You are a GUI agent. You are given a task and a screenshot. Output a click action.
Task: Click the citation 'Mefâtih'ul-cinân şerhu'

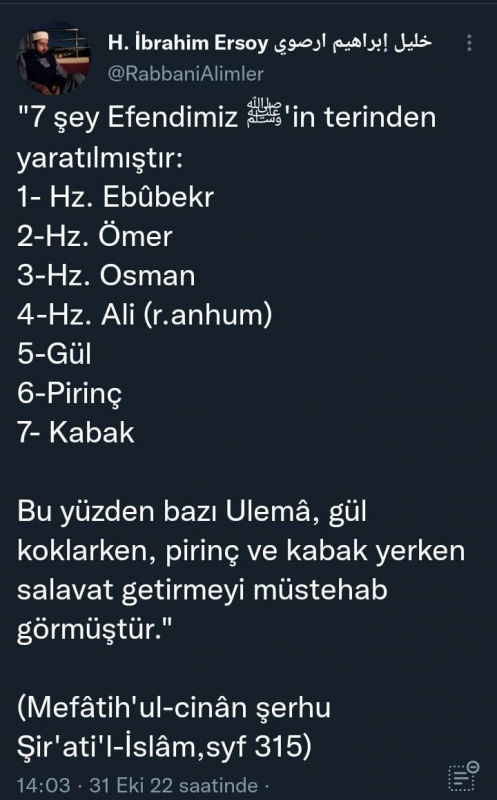point(174,707)
